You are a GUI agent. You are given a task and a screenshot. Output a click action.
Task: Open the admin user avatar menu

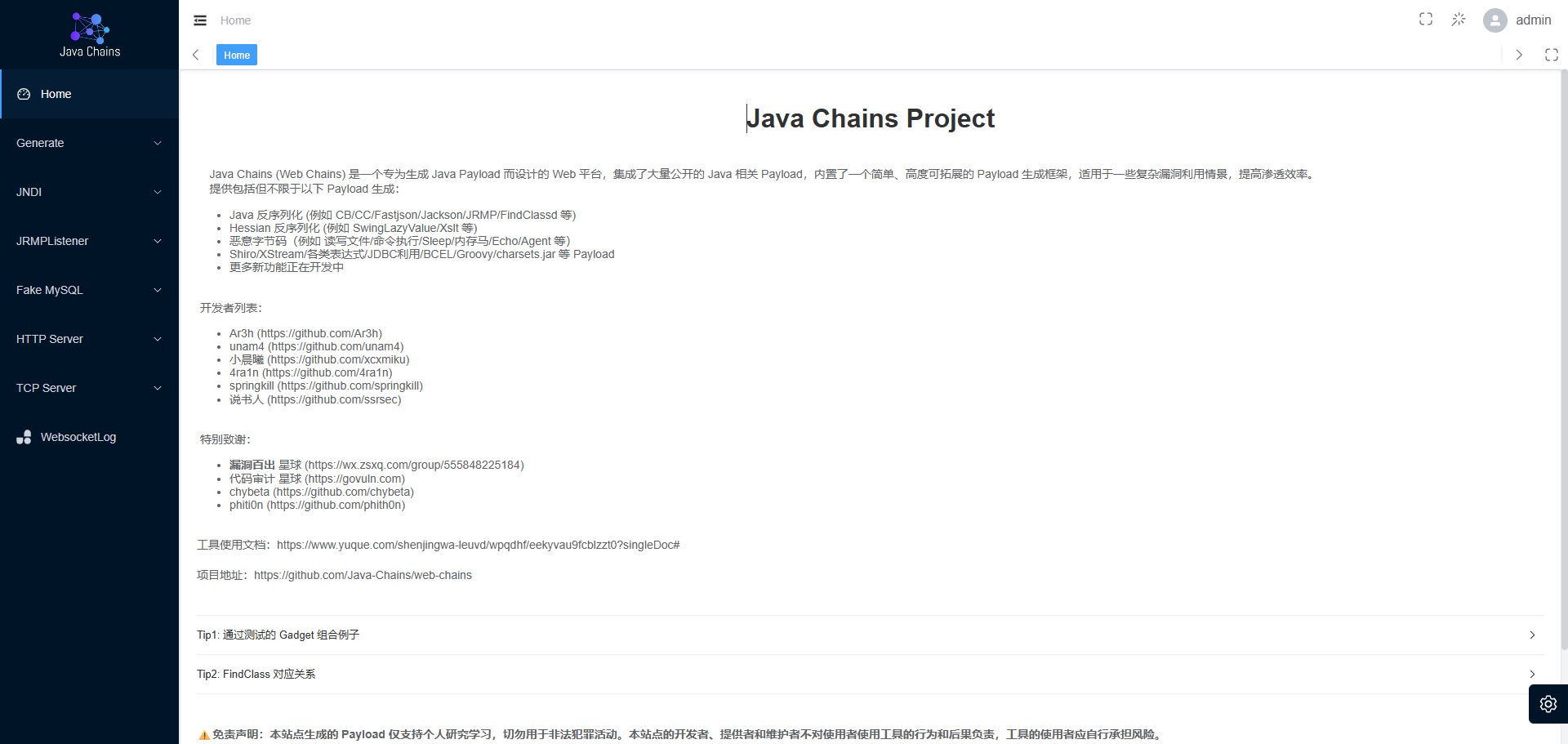(1495, 20)
